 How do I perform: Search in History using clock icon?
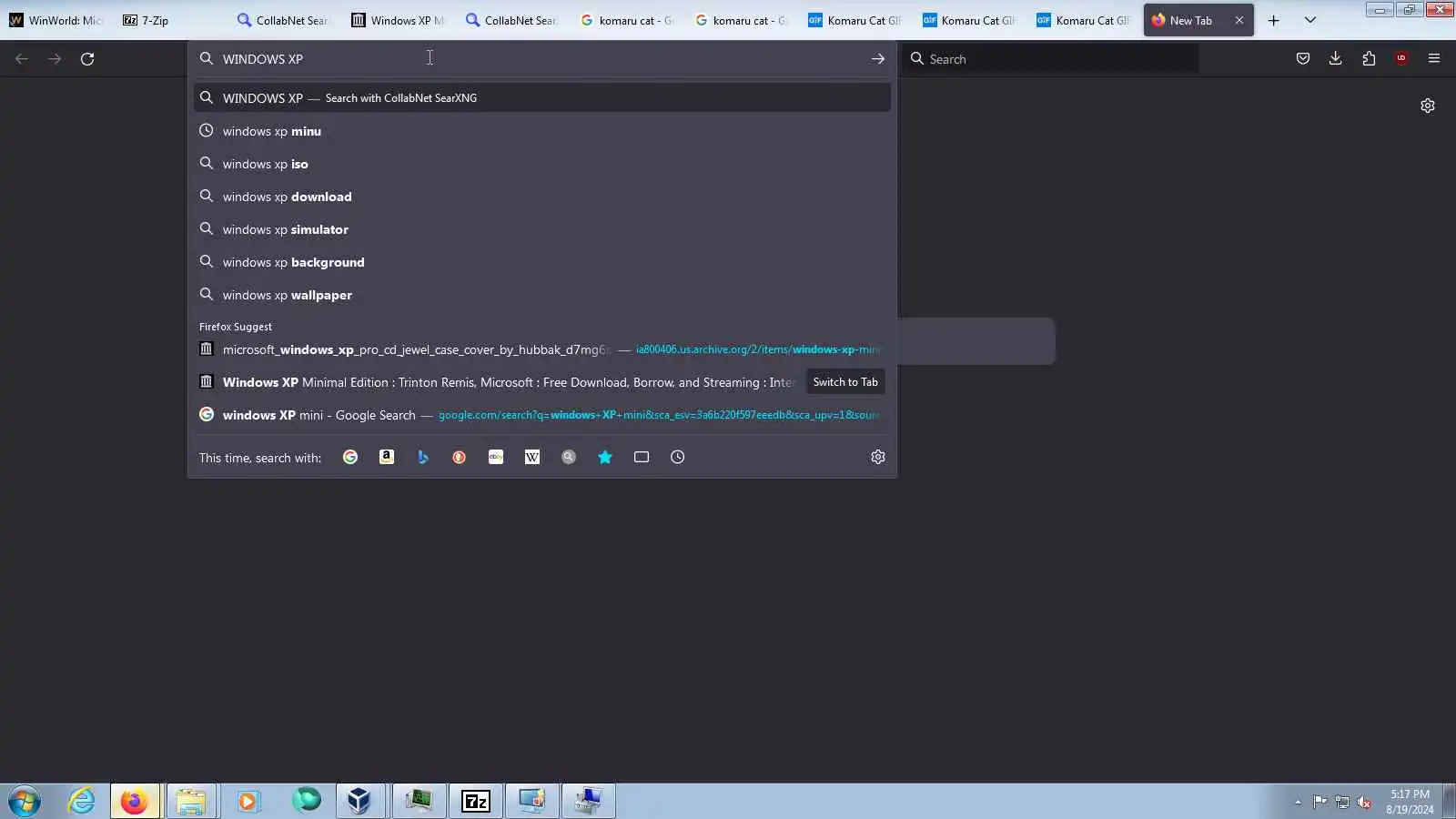click(x=678, y=457)
